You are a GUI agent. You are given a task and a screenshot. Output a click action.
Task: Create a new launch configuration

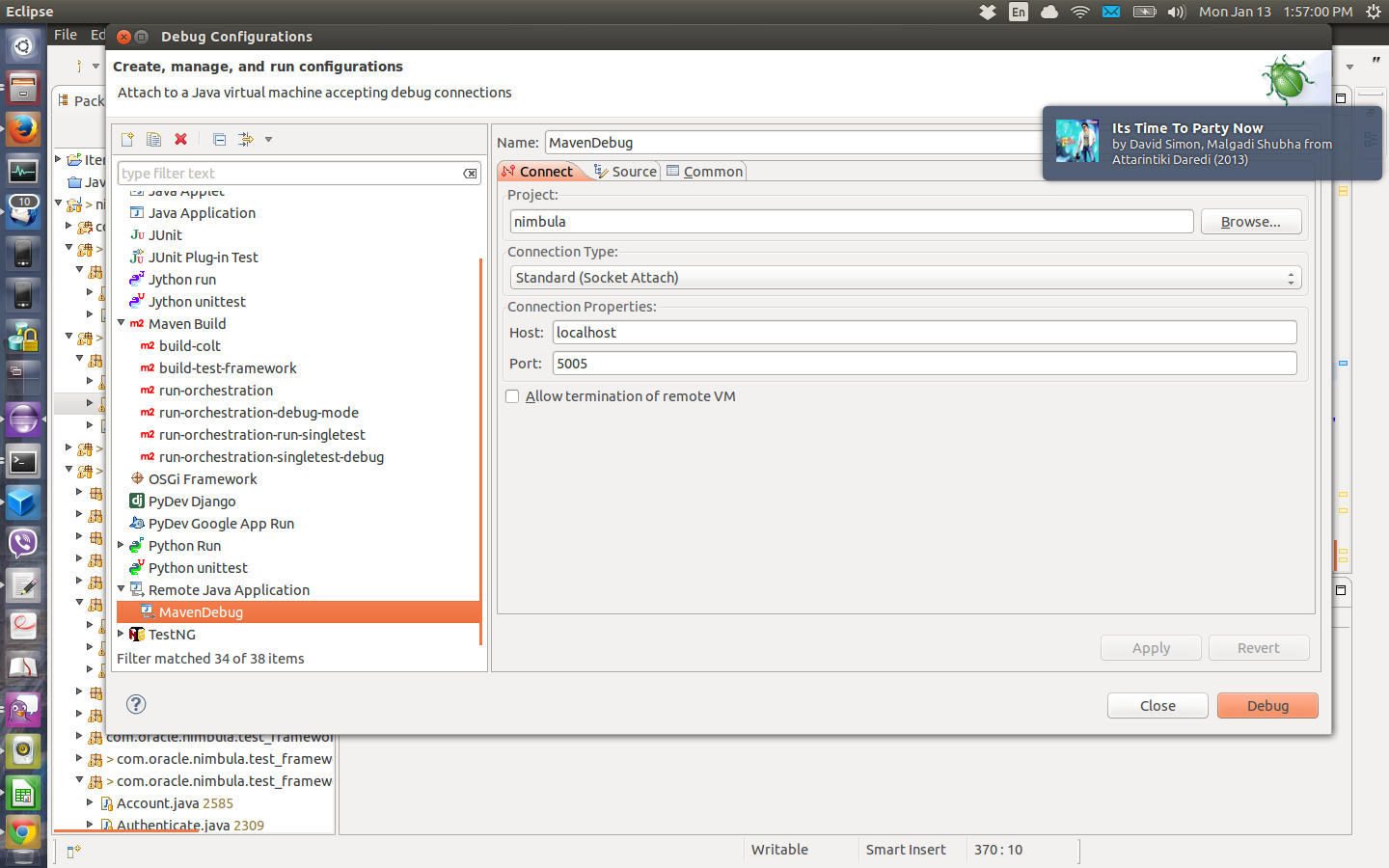[x=126, y=139]
